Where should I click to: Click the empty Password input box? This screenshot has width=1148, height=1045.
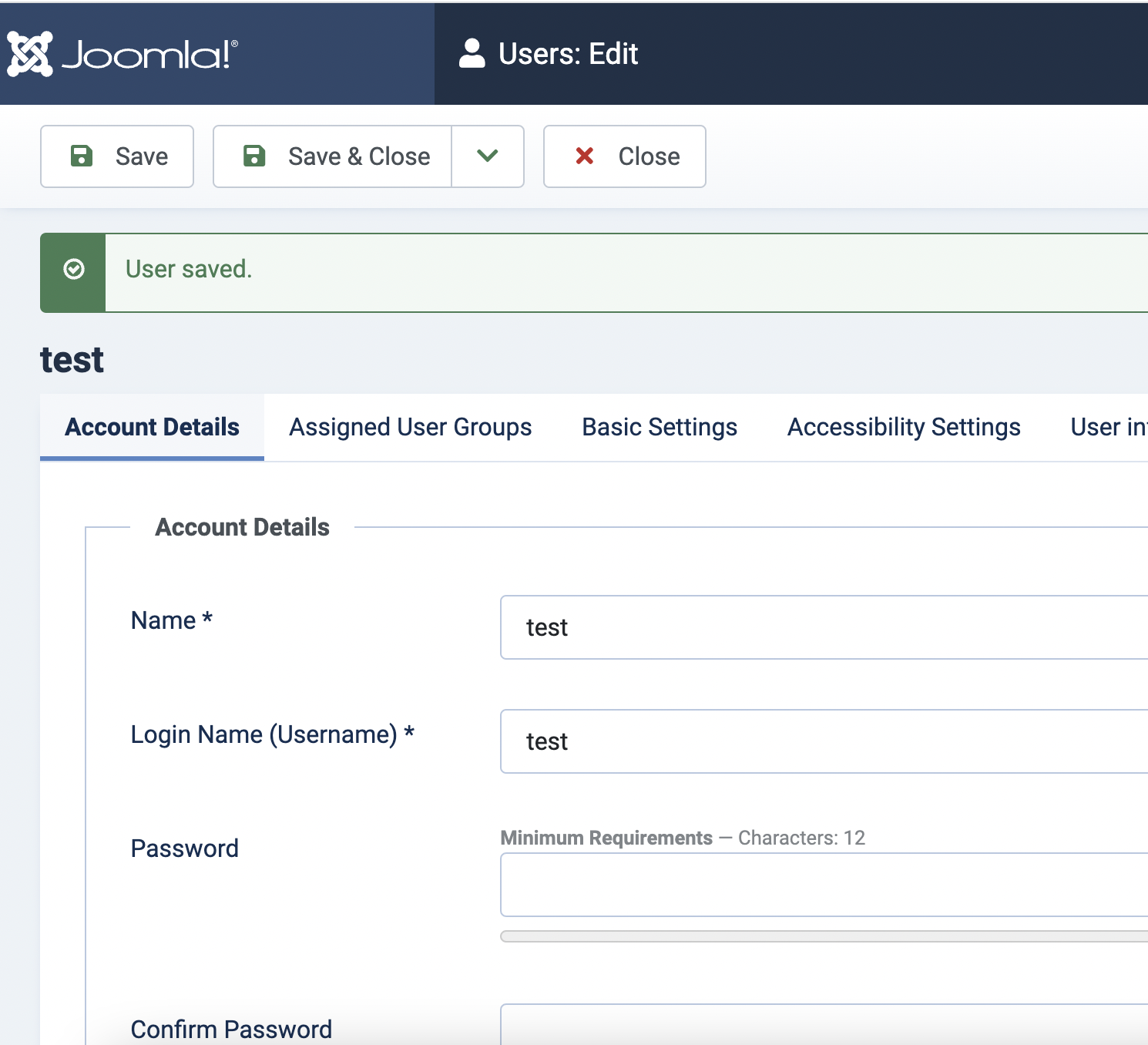tap(823, 885)
